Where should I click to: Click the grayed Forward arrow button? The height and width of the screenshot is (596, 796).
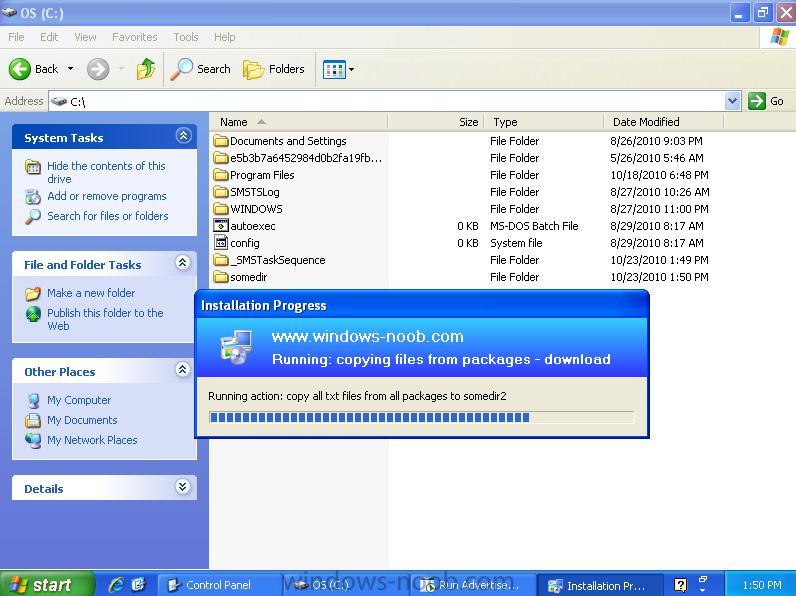[x=98, y=69]
